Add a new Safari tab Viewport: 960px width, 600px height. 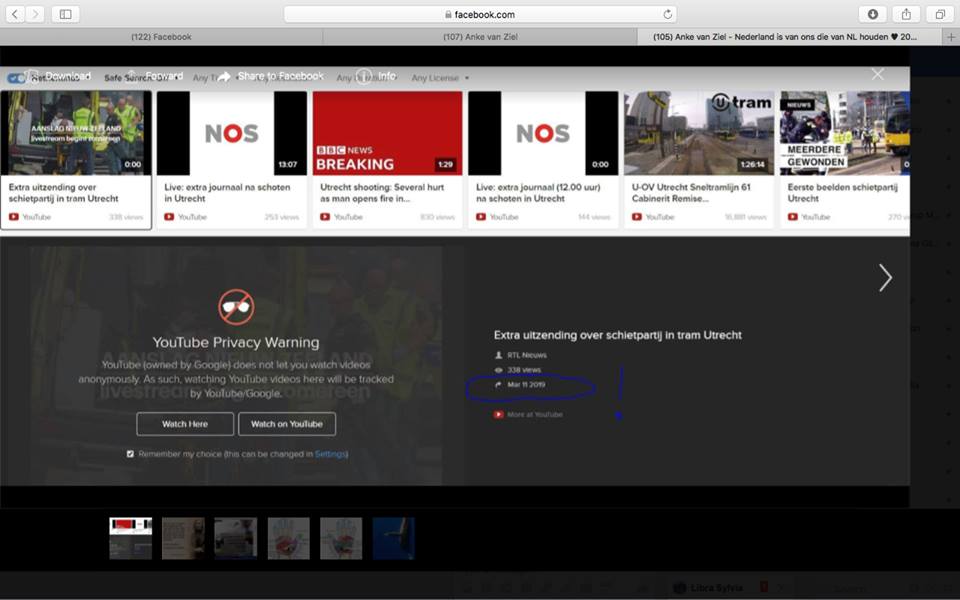pos(951,37)
